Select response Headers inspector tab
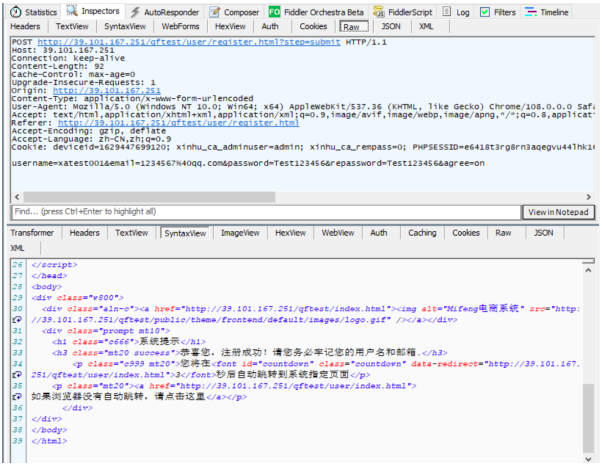 [84, 233]
